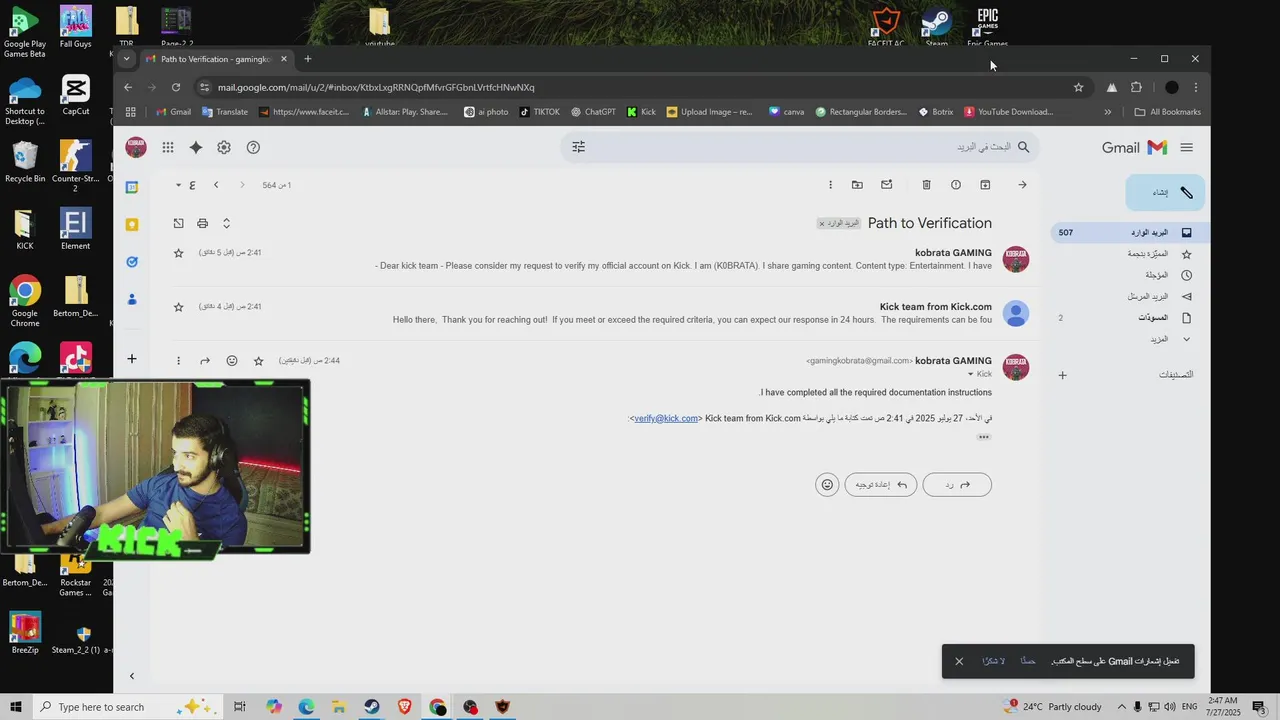Open Contacts side panel icon
This screenshot has width=1280, height=720.
pos(132,299)
